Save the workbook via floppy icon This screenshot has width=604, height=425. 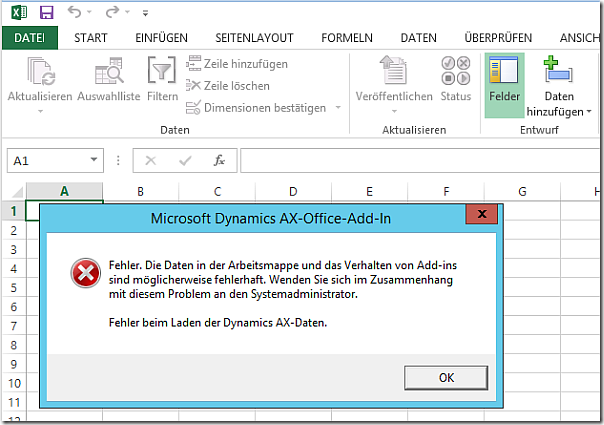point(47,13)
